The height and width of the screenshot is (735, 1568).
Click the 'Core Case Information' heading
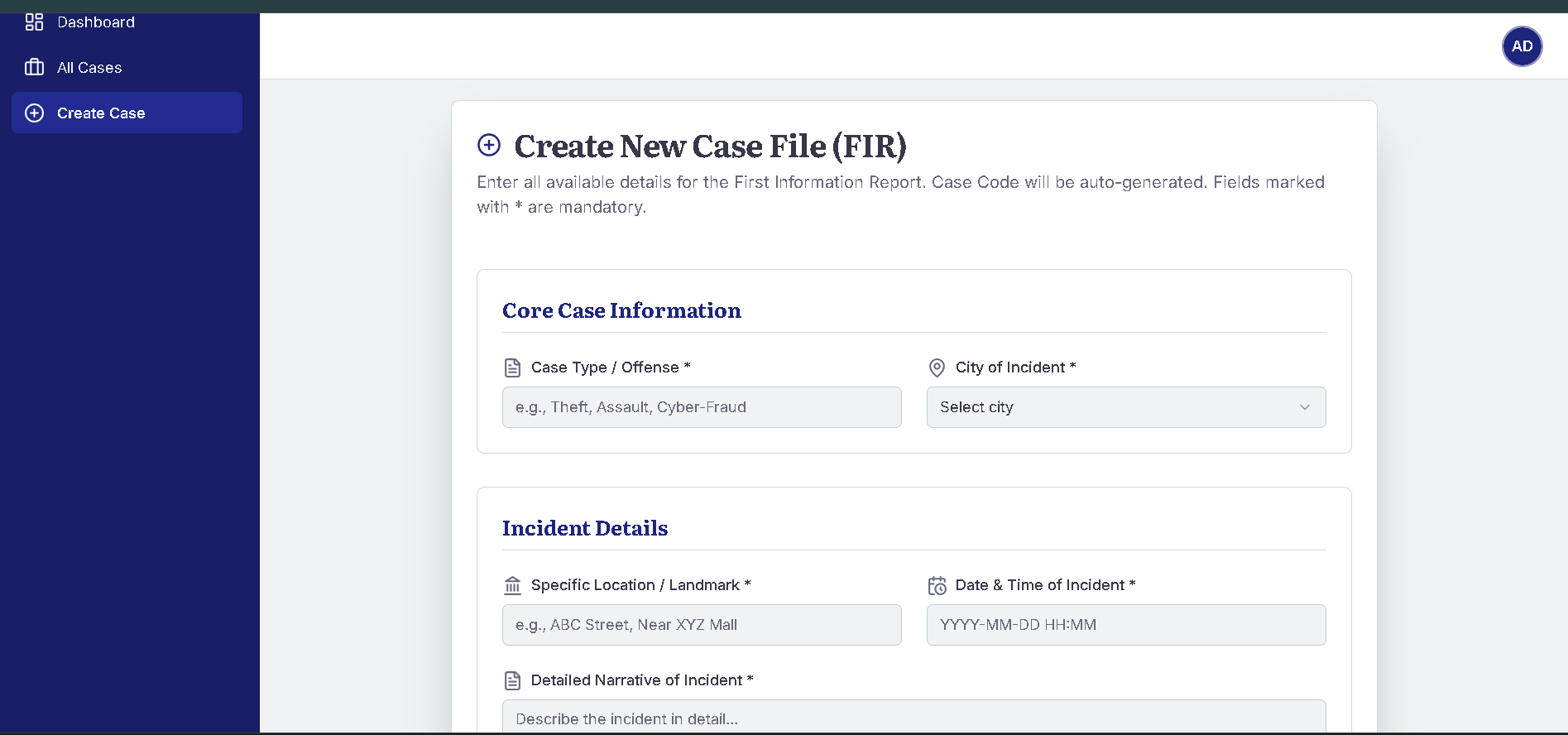[x=621, y=310]
